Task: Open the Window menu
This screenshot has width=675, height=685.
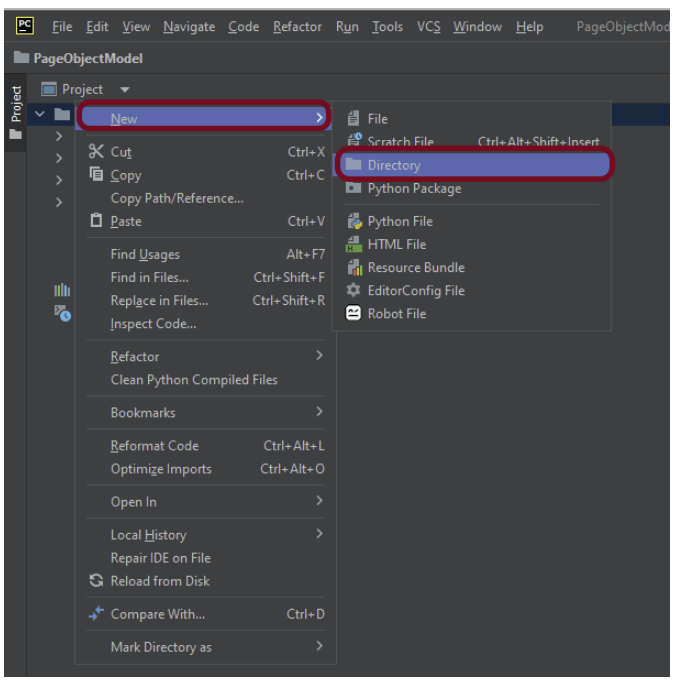Action: [477, 27]
